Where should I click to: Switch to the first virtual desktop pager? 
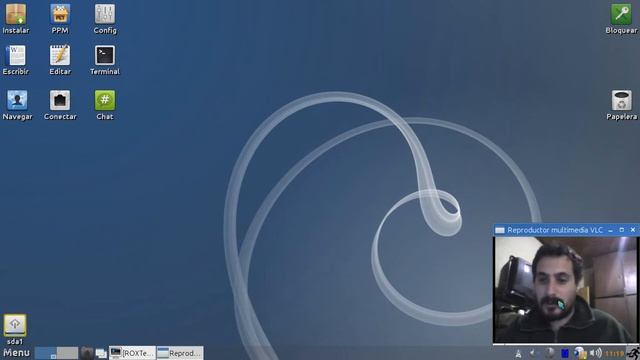coord(46,353)
